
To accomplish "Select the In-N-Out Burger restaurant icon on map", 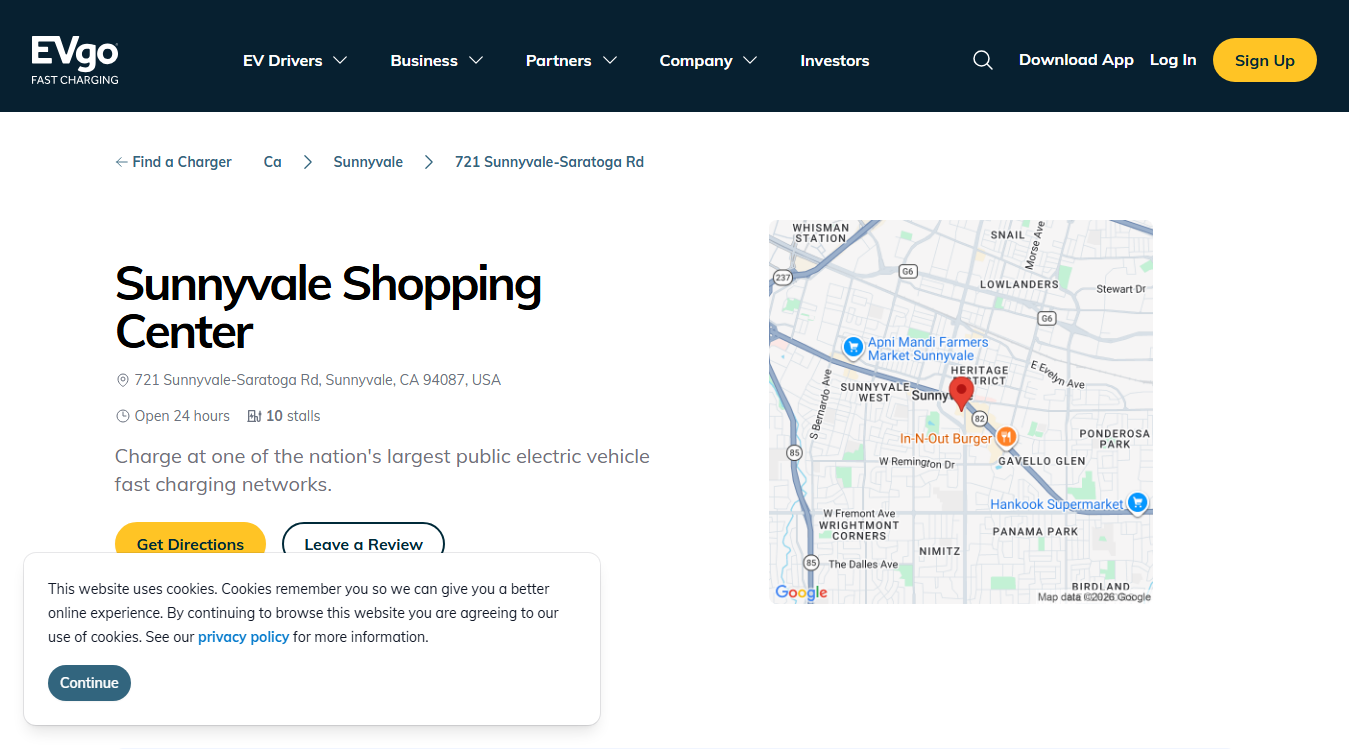I will [1007, 437].
